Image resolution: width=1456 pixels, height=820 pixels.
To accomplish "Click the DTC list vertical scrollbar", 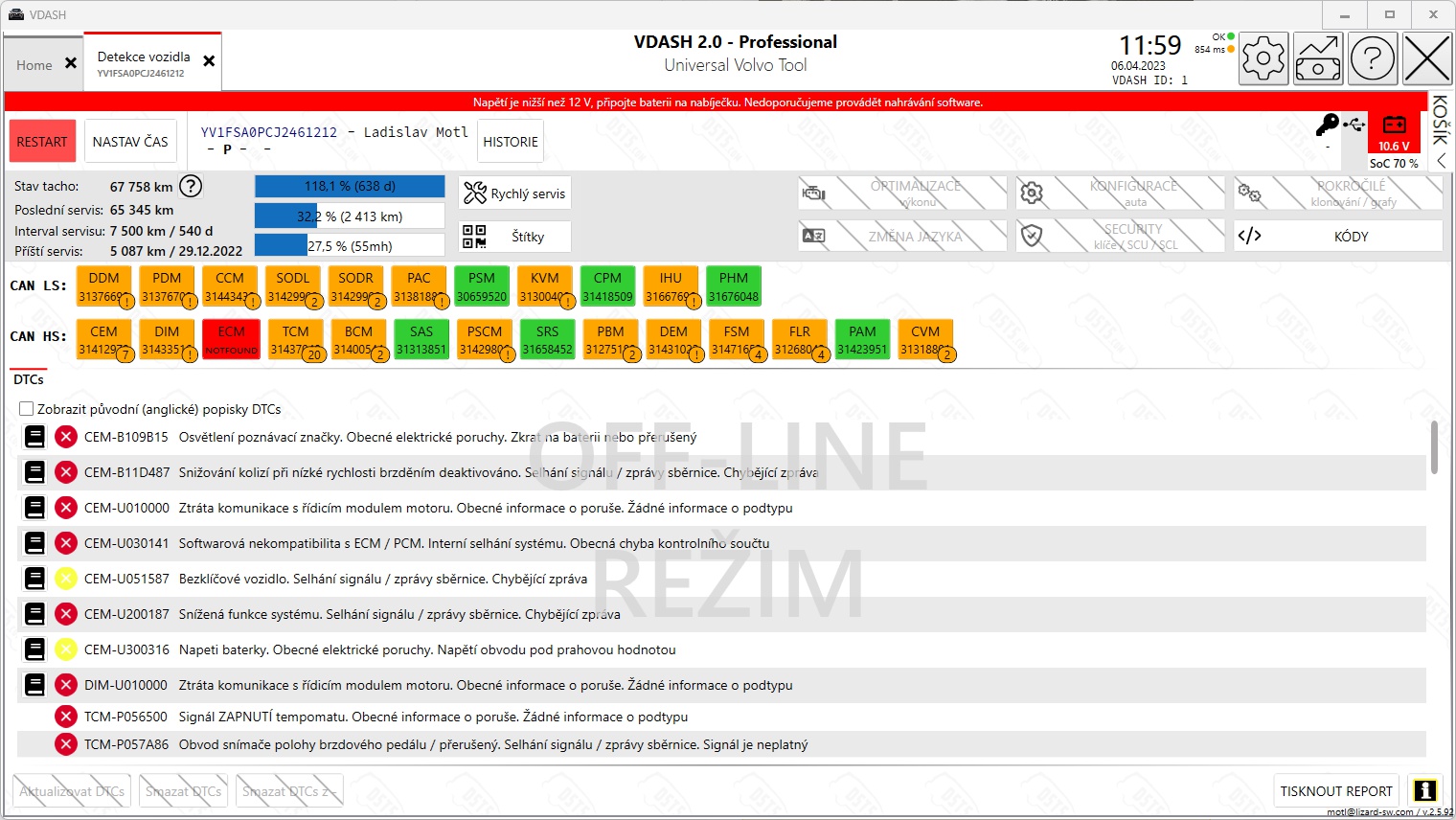I will coord(1434,447).
